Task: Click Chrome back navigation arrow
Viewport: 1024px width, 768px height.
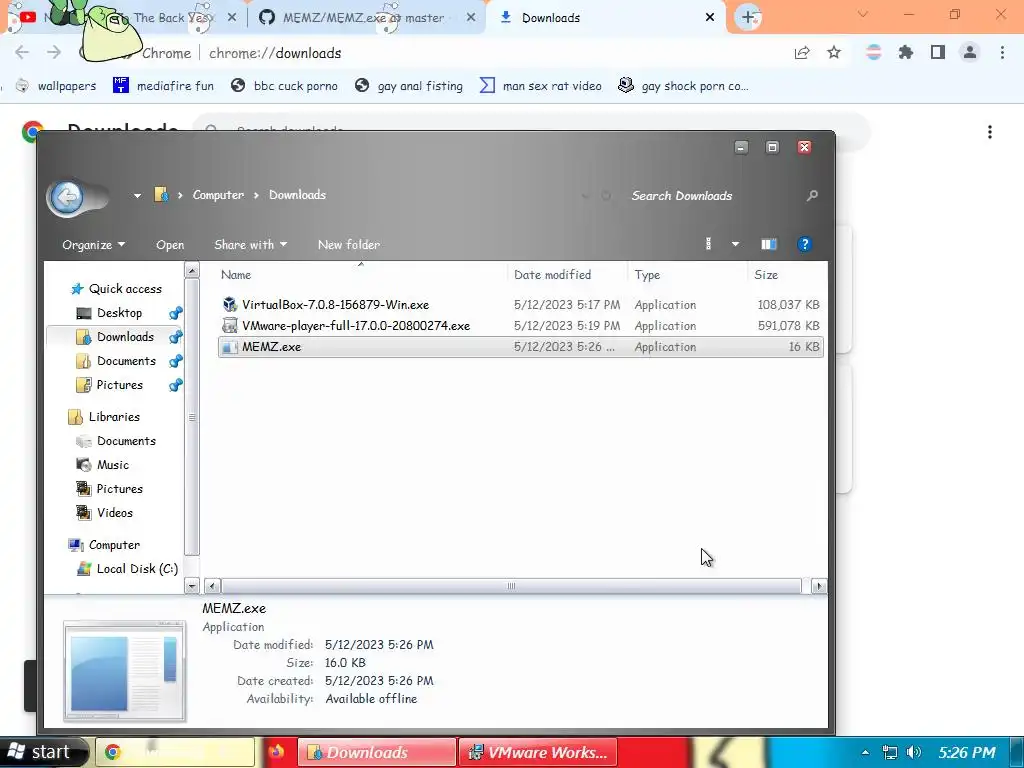Action: 22,52
